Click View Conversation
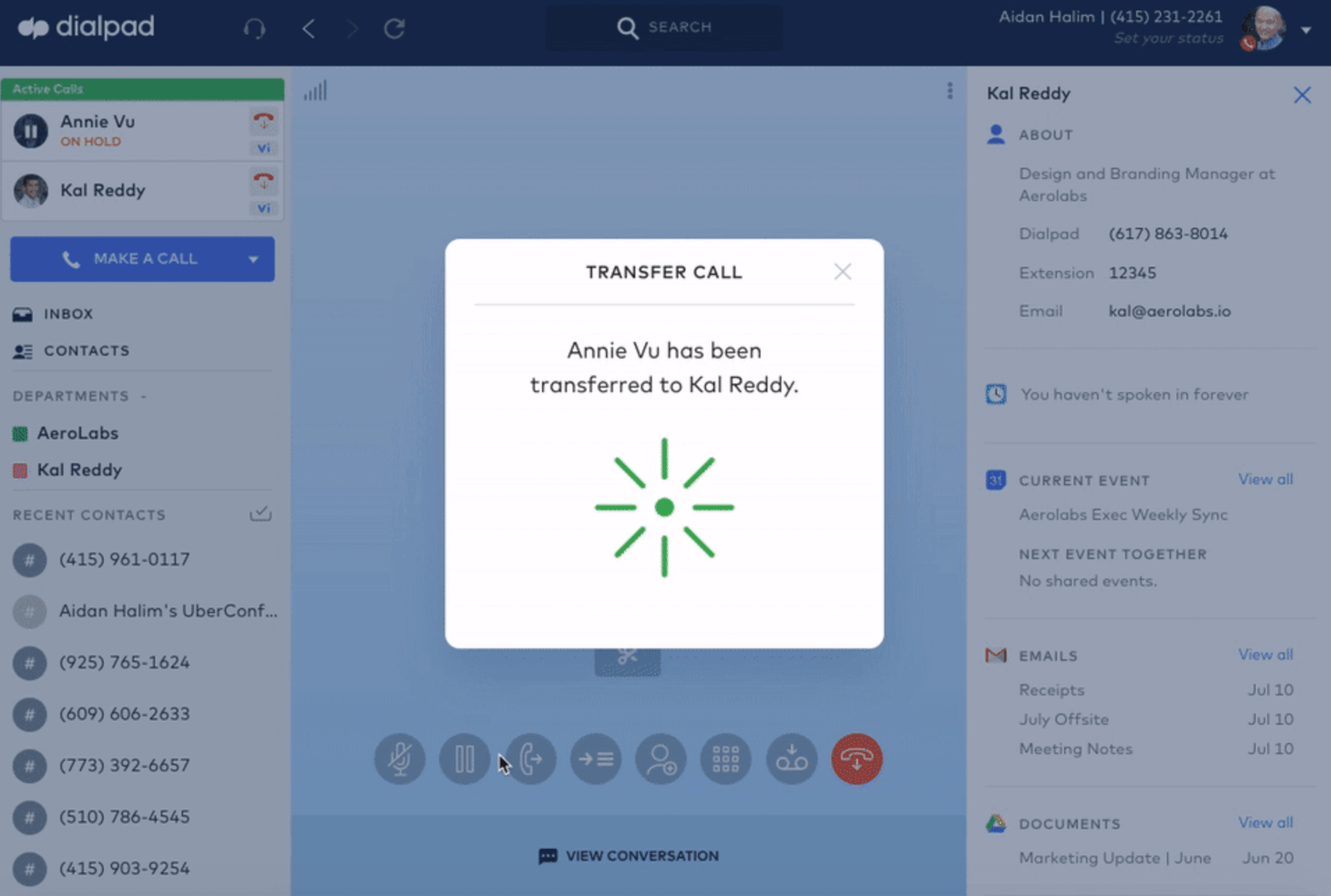The image size is (1331, 896). [629, 856]
